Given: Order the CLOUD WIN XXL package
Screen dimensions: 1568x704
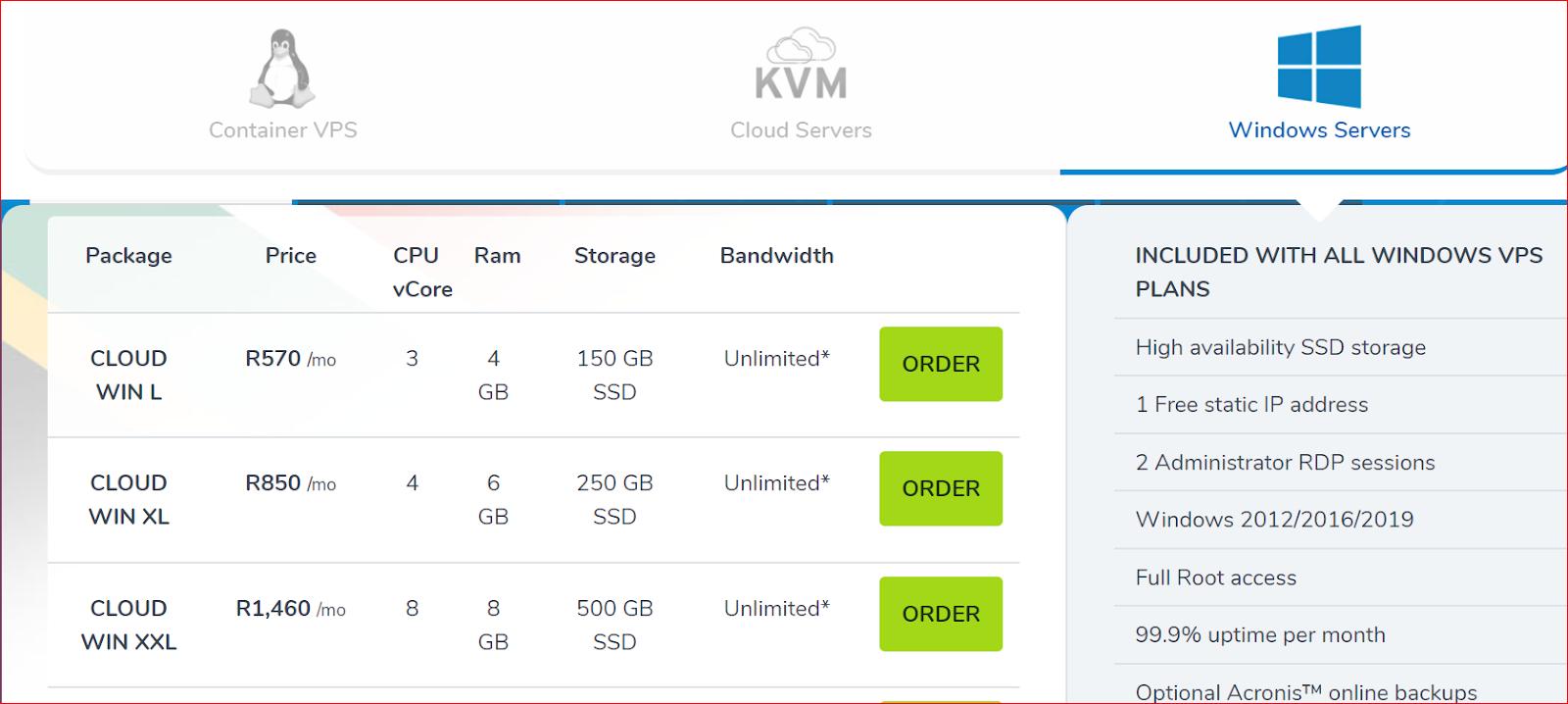Looking at the screenshot, I should point(941,614).
